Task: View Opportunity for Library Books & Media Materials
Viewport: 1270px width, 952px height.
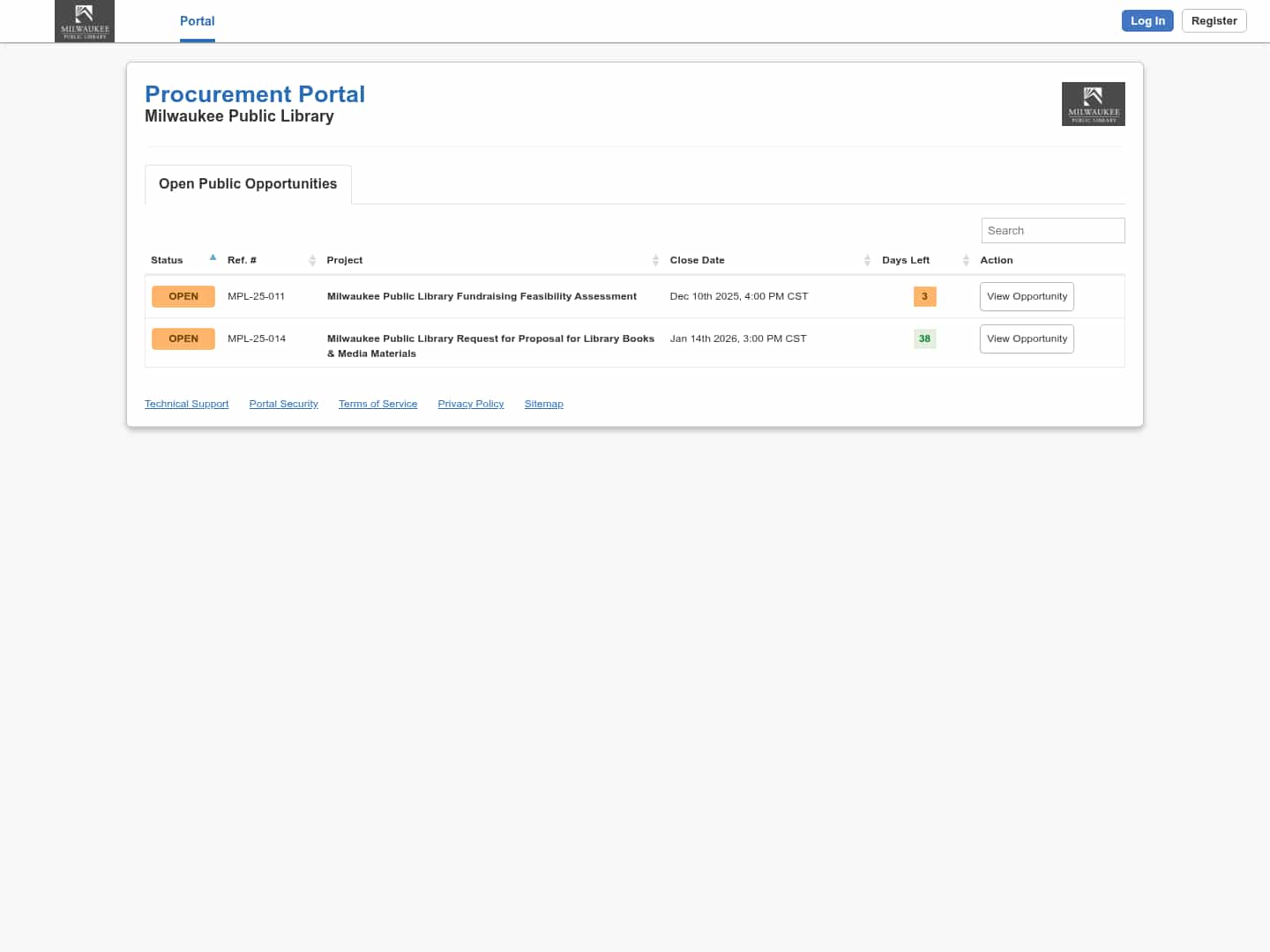Action: pyautogui.click(x=1027, y=339)
